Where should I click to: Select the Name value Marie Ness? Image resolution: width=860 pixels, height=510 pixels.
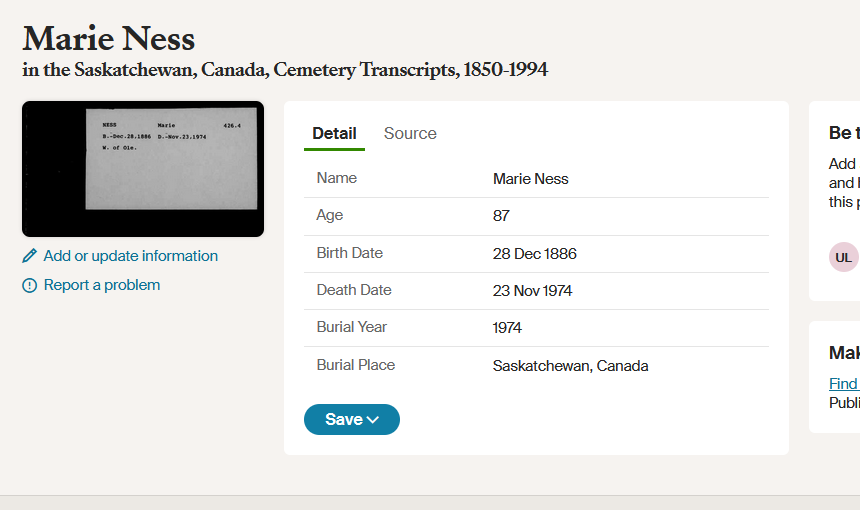coord(530,179)
